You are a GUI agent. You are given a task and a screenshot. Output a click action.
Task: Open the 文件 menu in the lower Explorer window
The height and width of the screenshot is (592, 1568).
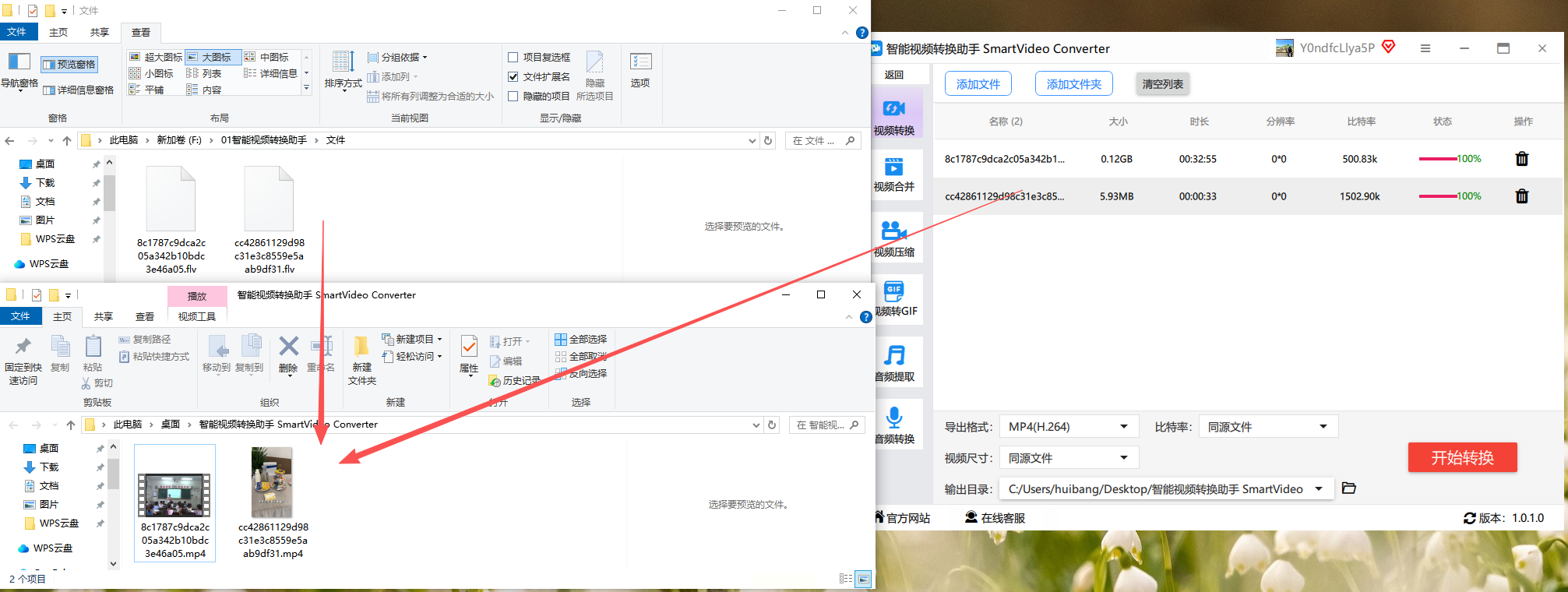click(20, 316)
